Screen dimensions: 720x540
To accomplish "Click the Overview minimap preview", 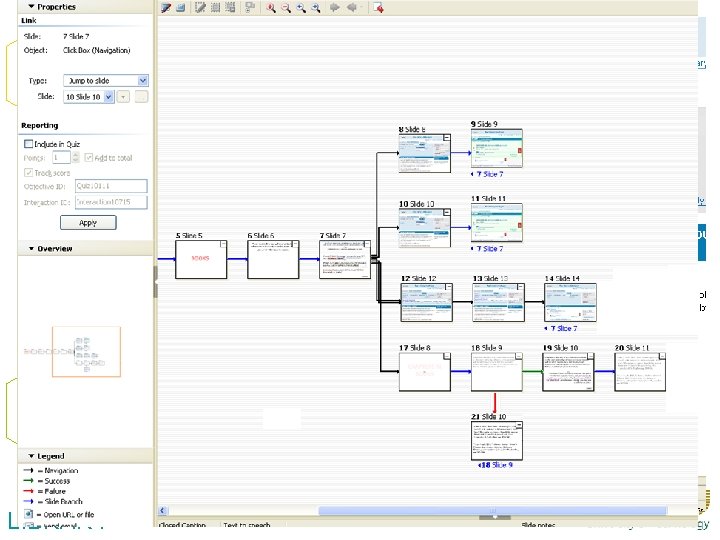I will [x=86, y=352].
